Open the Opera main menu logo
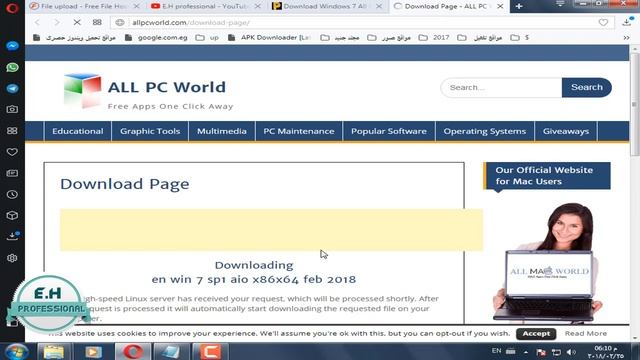The height and width of the screenshot is (360, 640). 12,8
